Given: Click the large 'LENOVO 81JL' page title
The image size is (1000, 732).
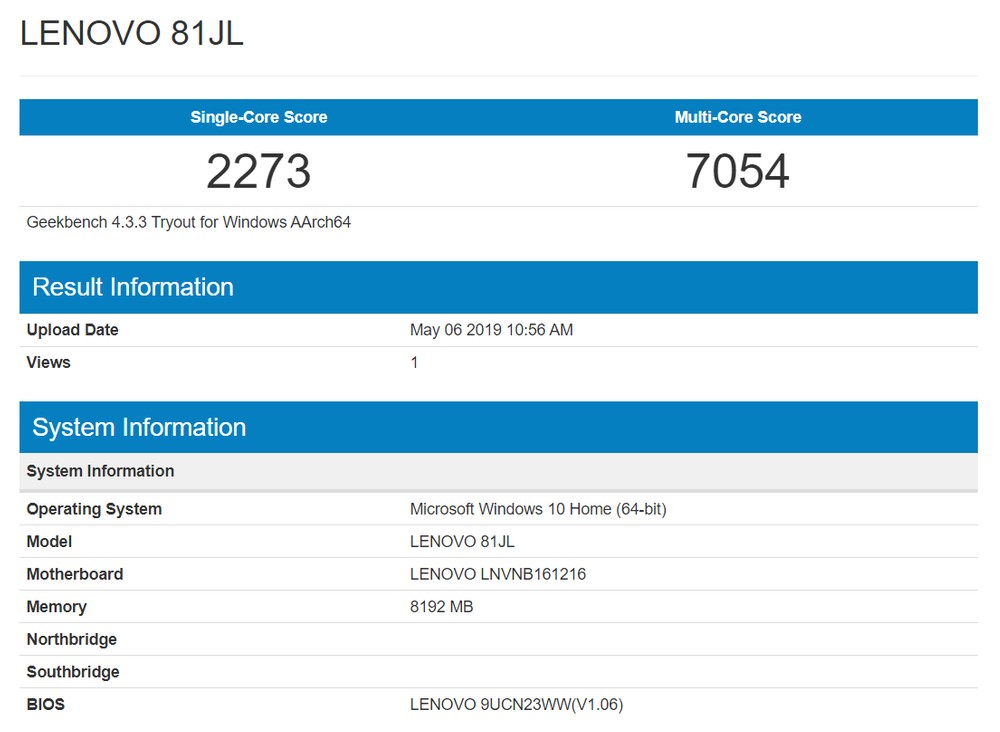Looking at the screenshot, I should pos(131,33).
